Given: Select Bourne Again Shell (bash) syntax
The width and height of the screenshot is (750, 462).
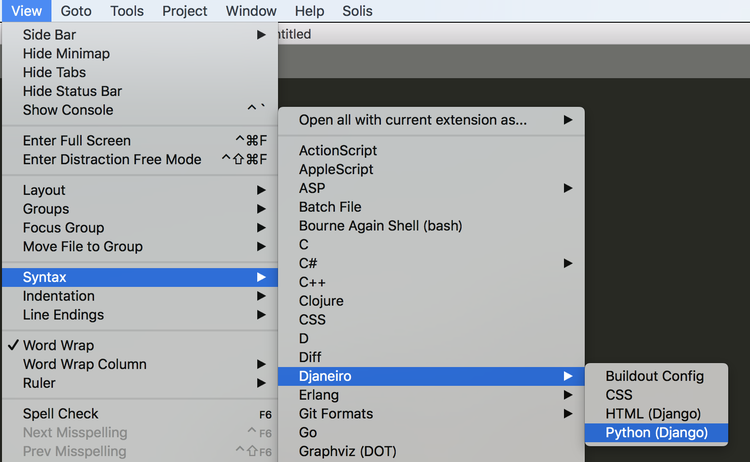Looking at the screenshot, I should coord(431,226).
